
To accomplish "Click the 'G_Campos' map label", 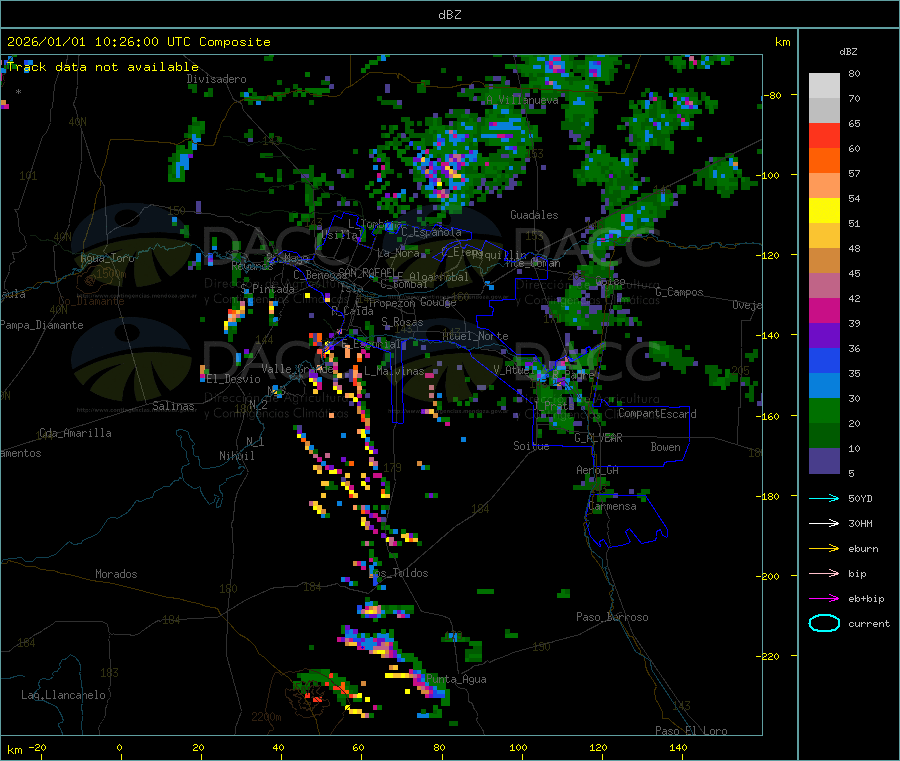I will coord(680,292).
